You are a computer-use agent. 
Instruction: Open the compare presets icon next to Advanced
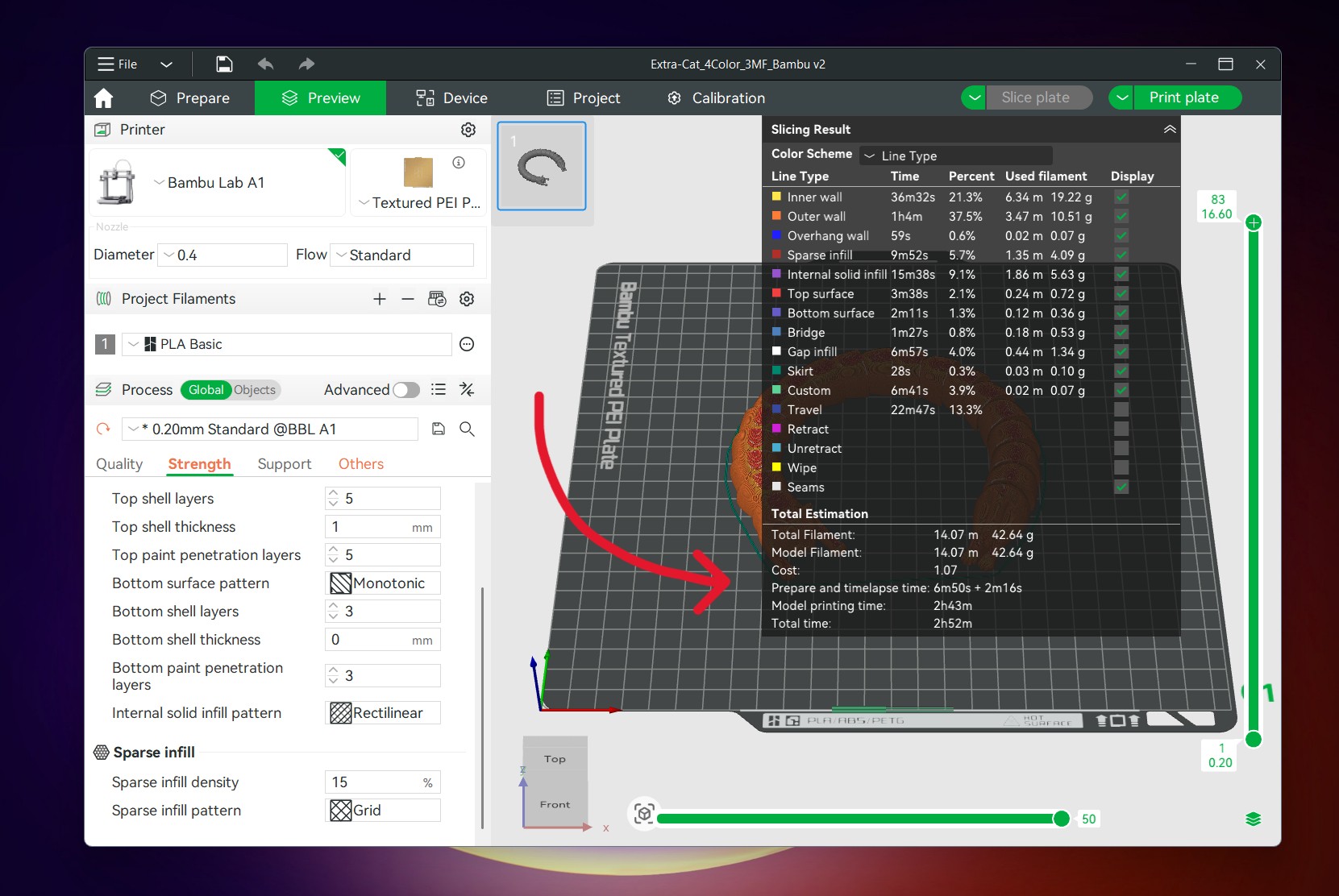pyautogui.click(x=467, y=389)
